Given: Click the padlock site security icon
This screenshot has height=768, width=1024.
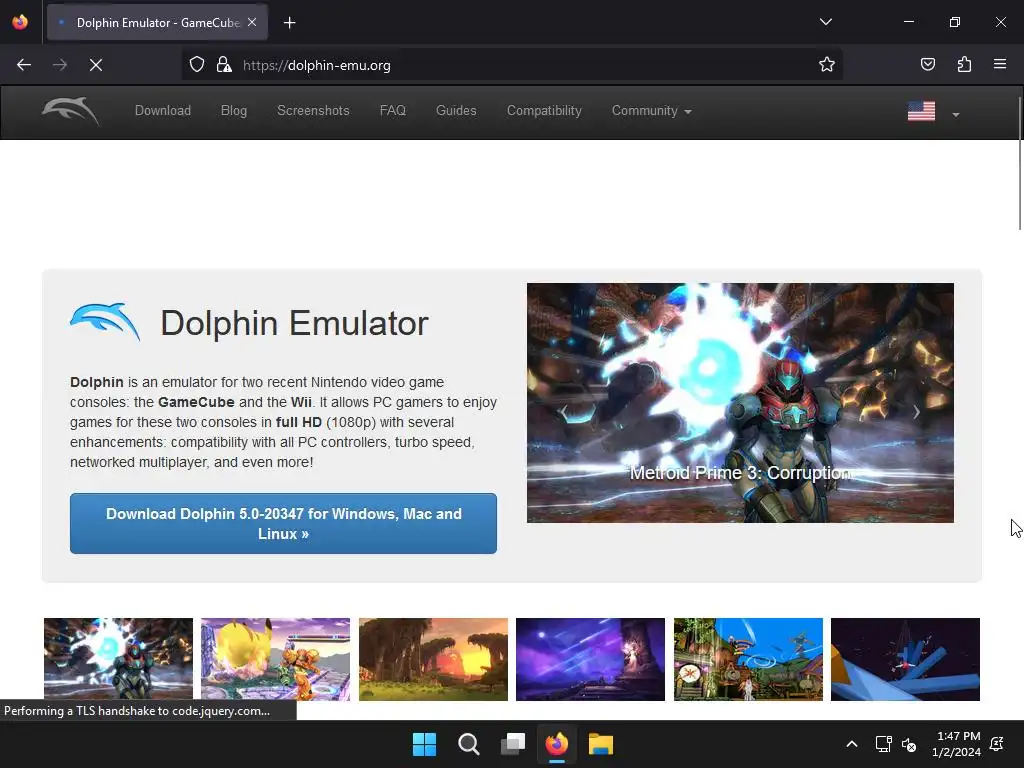Looking at the screenshot, I should (224, 65).
